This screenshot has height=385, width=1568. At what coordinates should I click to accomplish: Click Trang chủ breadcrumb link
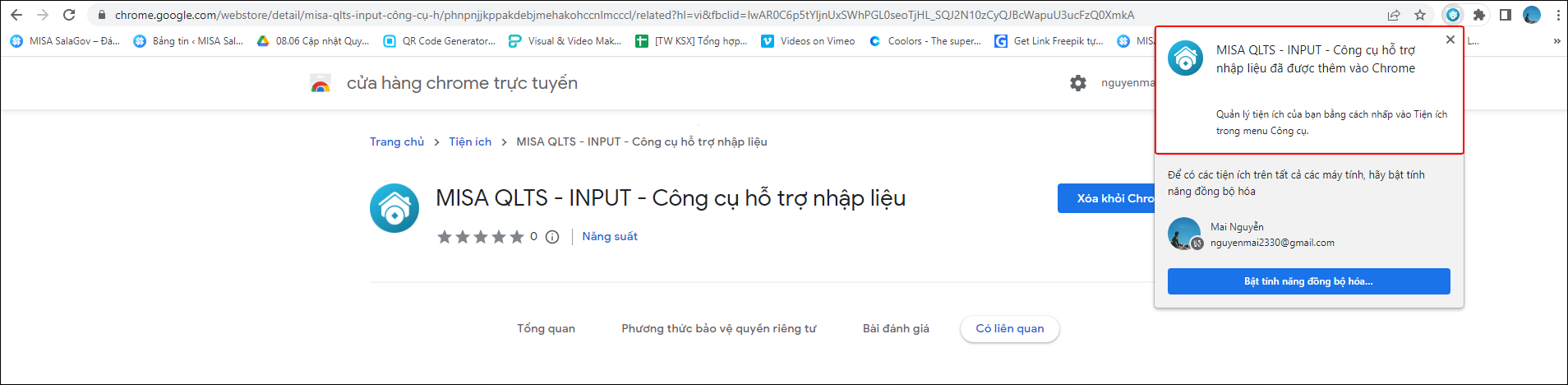point(397,141)
